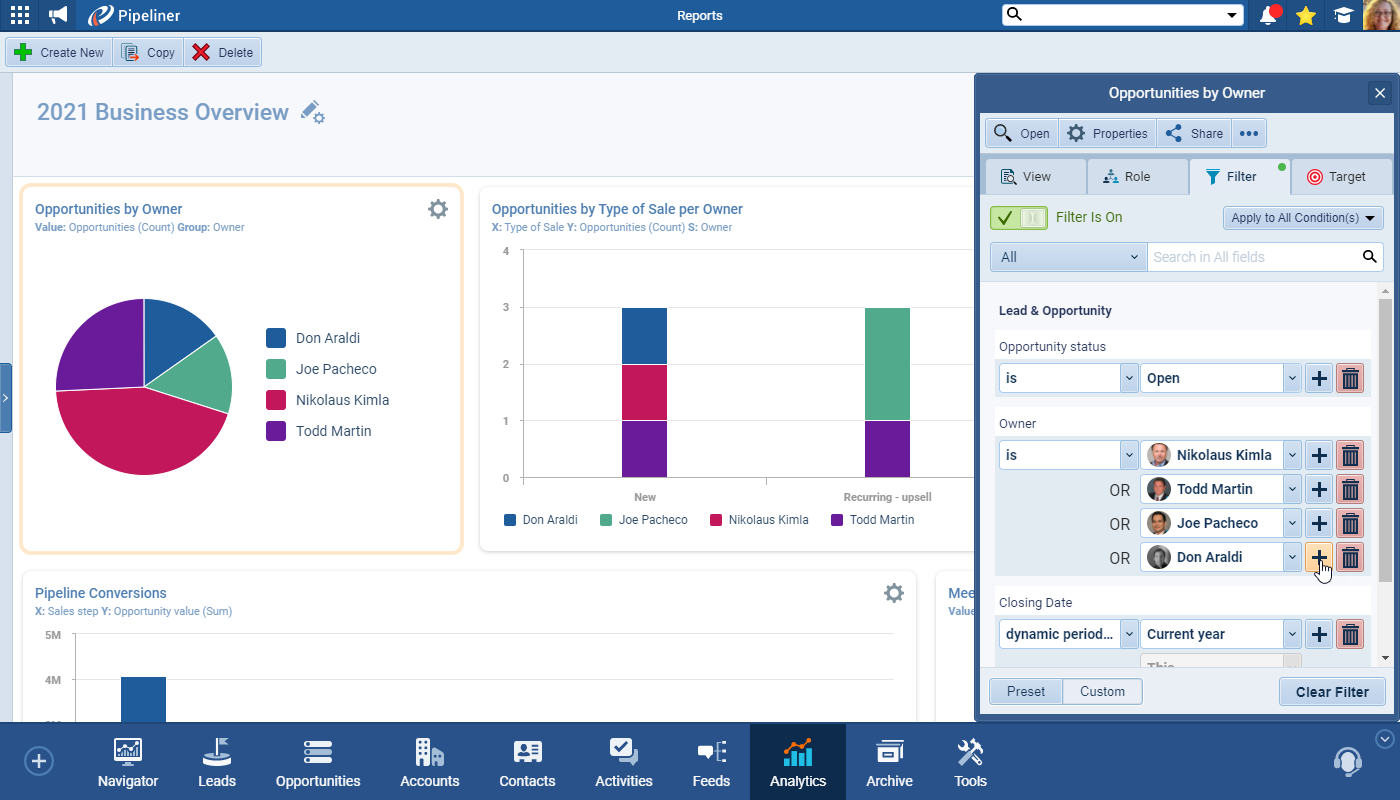1400x800 pixels.
Task: Click the Clear Filter button
Action: (x=1332, y=692)
